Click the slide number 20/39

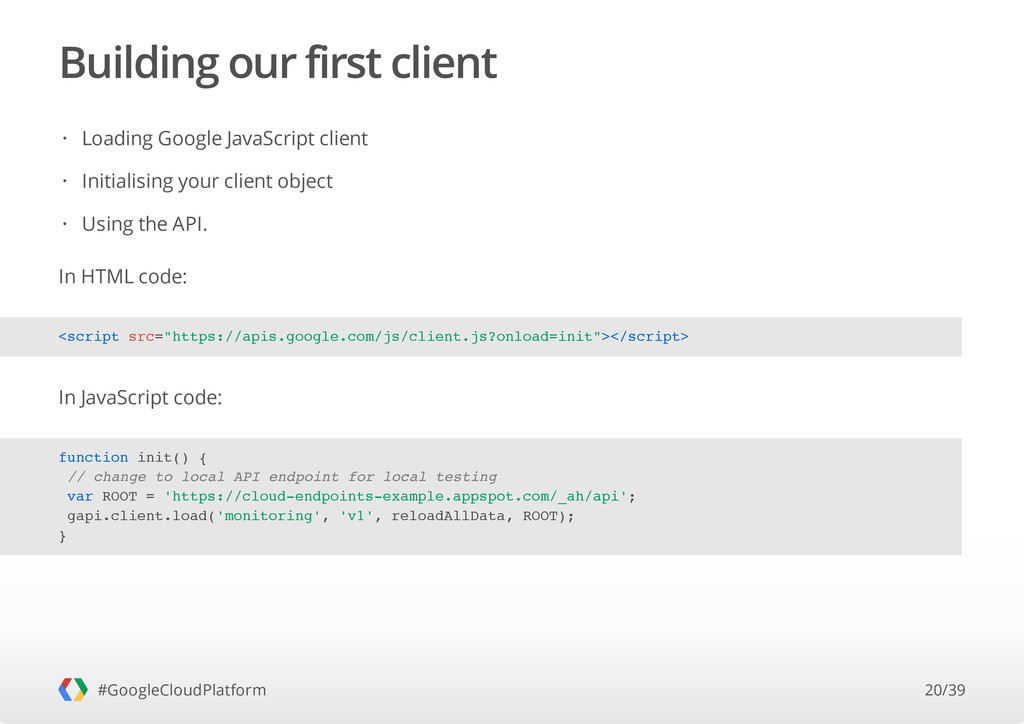944,690
